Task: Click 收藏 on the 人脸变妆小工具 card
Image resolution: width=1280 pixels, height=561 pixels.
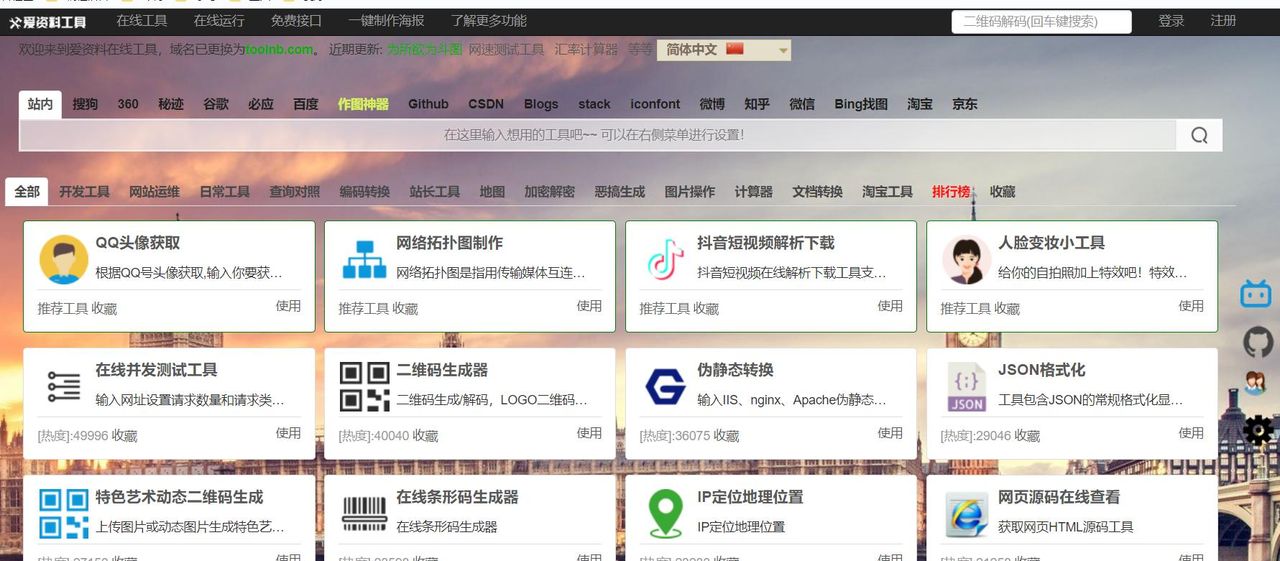Action: [1007, 309]
